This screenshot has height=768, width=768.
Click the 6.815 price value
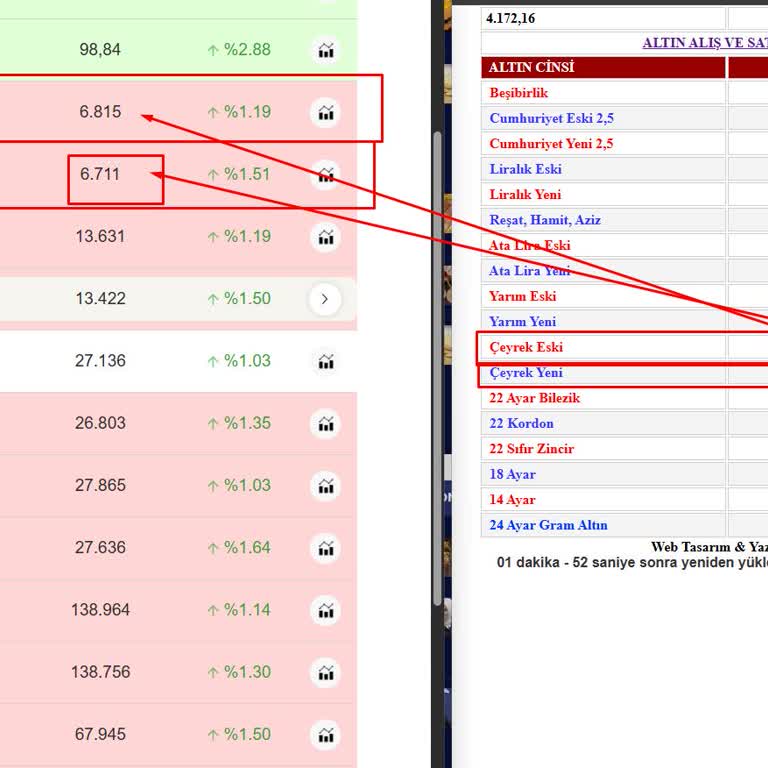(100, 112)
